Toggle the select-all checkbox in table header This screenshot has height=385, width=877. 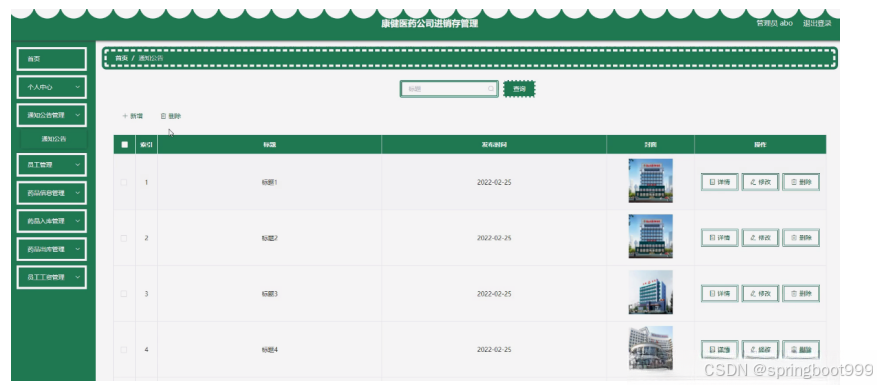point(124,144)
